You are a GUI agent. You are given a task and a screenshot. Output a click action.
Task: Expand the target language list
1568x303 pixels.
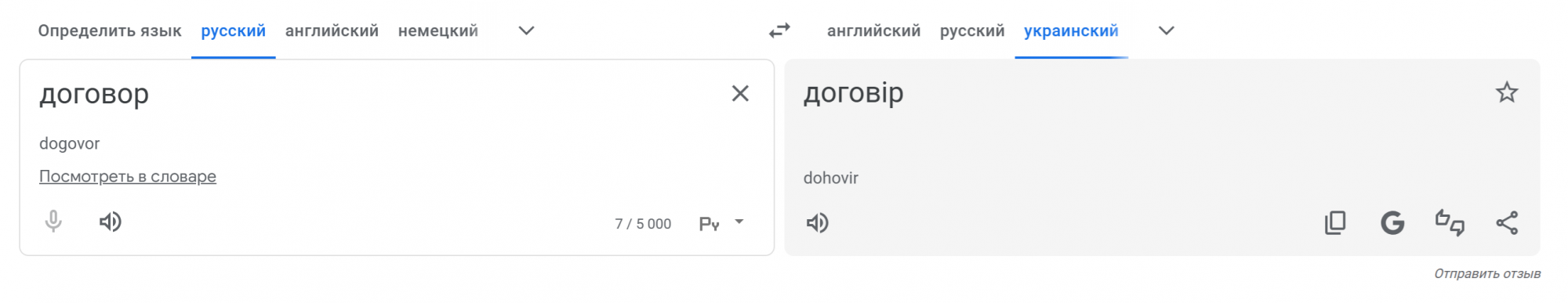[x=1167, y=31]
